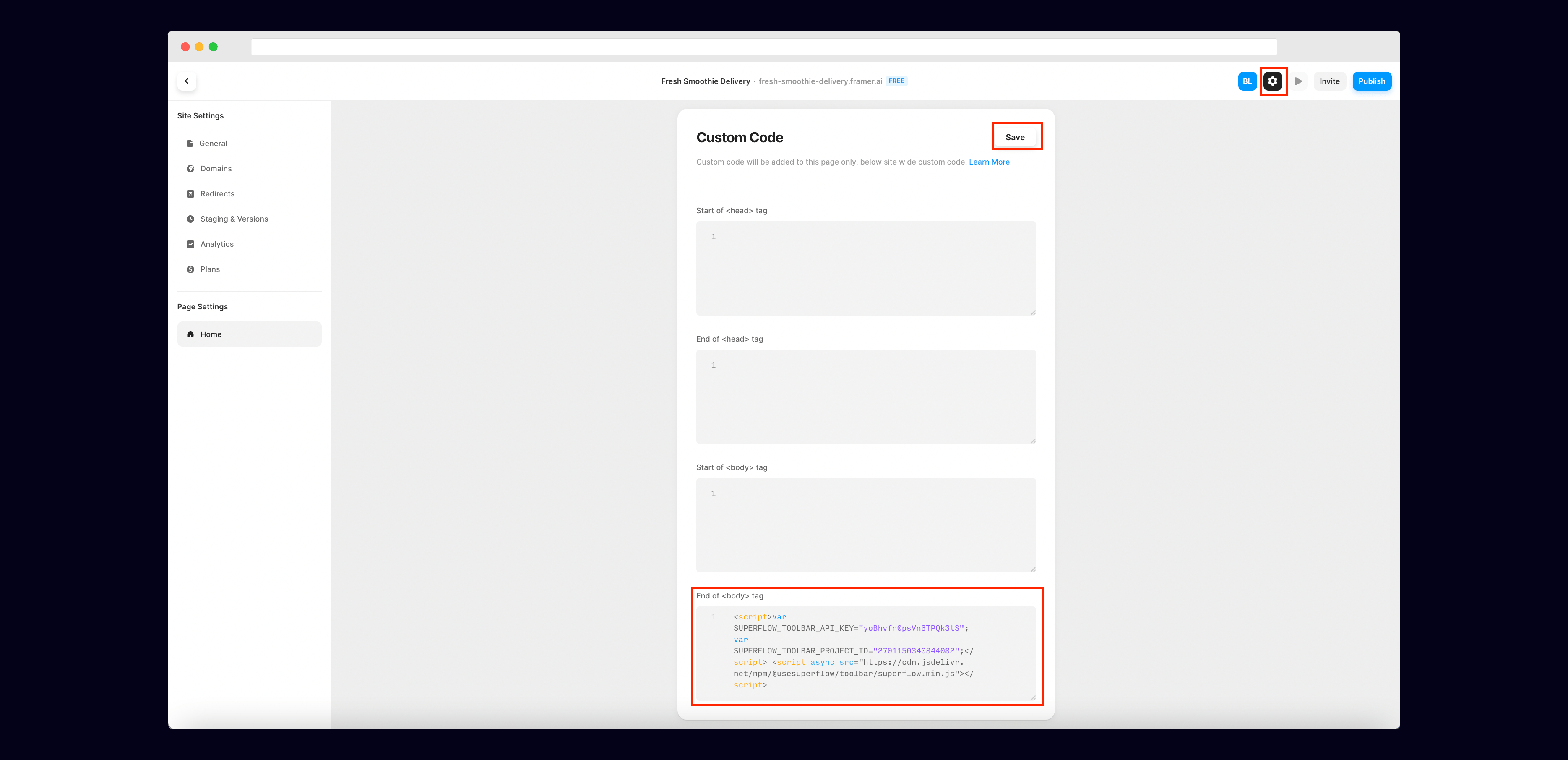Viewport: 1568px width, 760px height.
Task: Save the custom code
Action: 1015,137
